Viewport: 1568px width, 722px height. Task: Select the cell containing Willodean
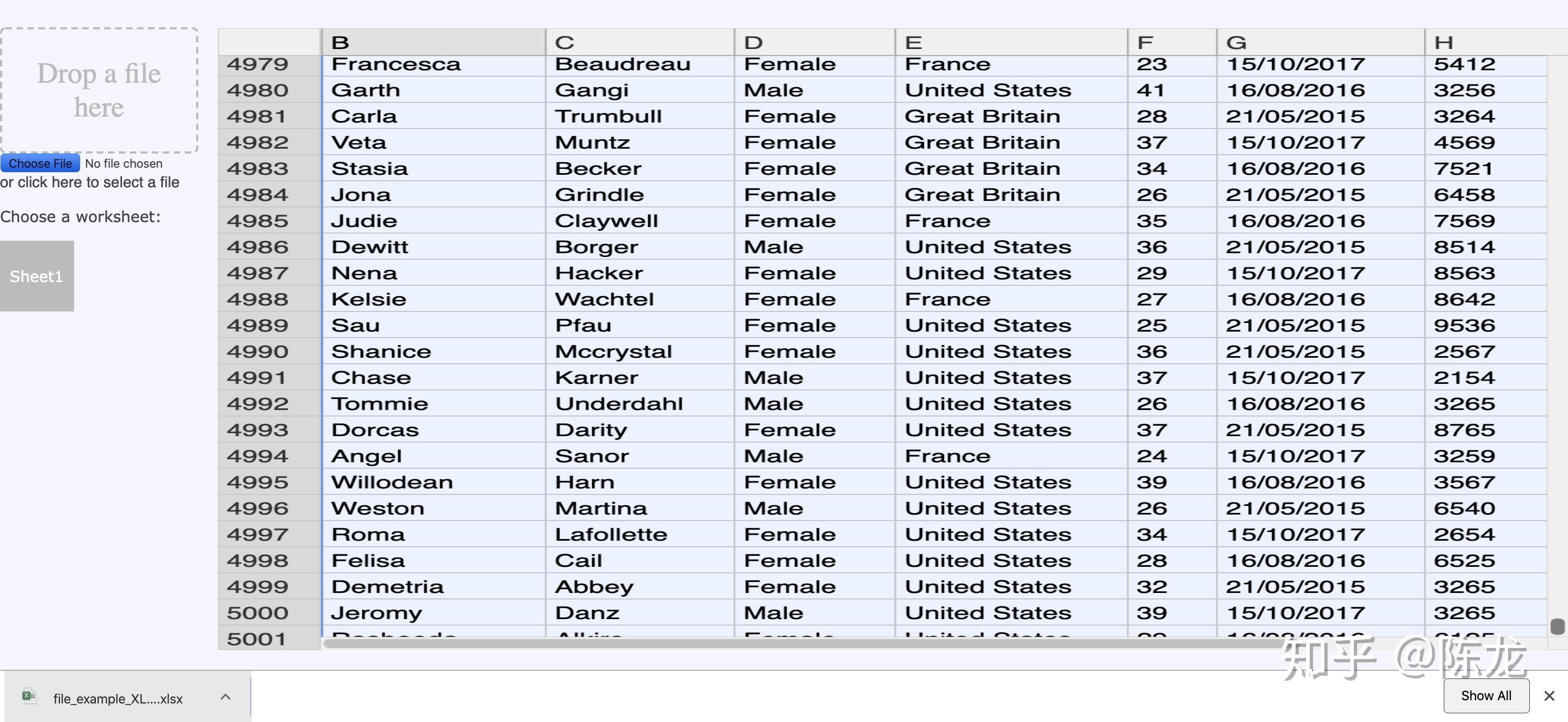coord(433,482)
